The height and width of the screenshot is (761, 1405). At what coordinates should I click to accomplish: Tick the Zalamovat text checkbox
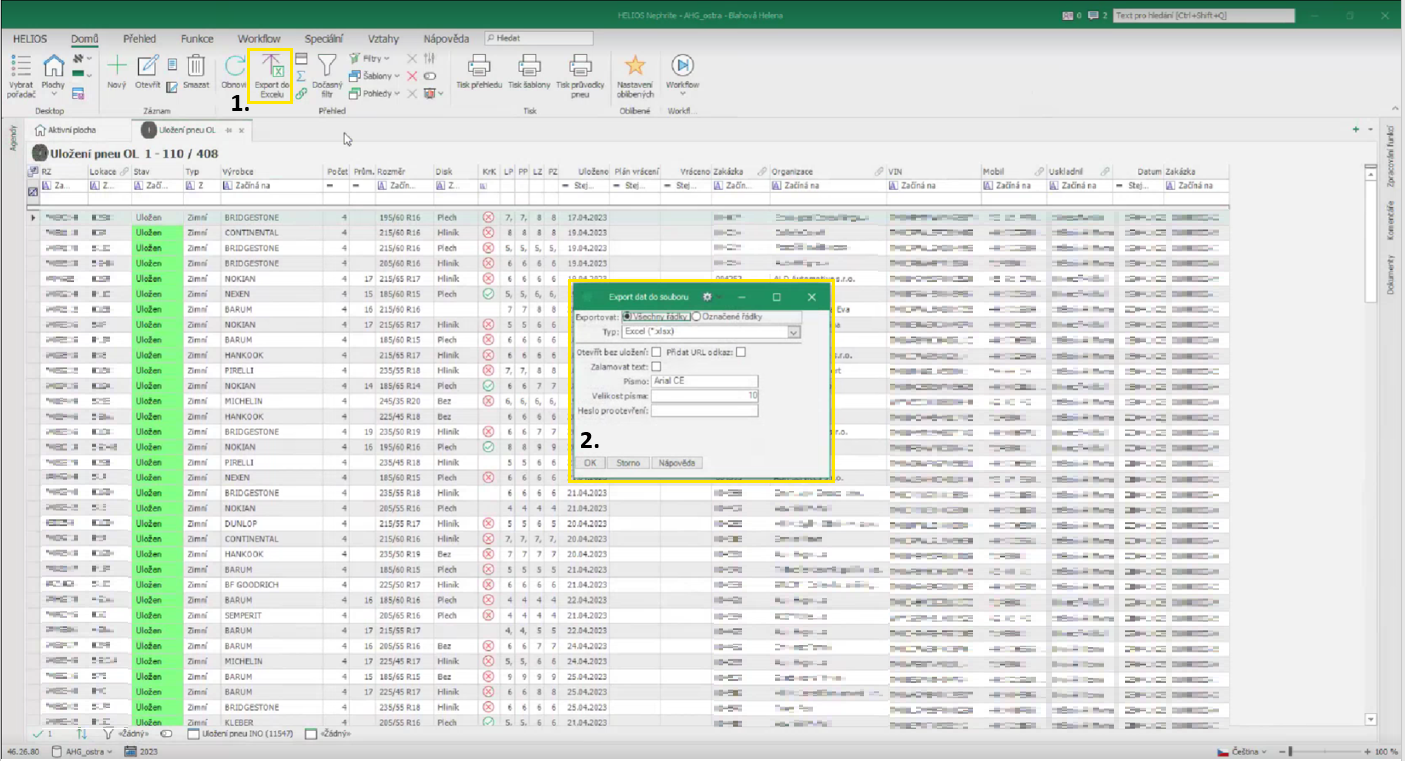pyautogui.click(x=656, y=367)
